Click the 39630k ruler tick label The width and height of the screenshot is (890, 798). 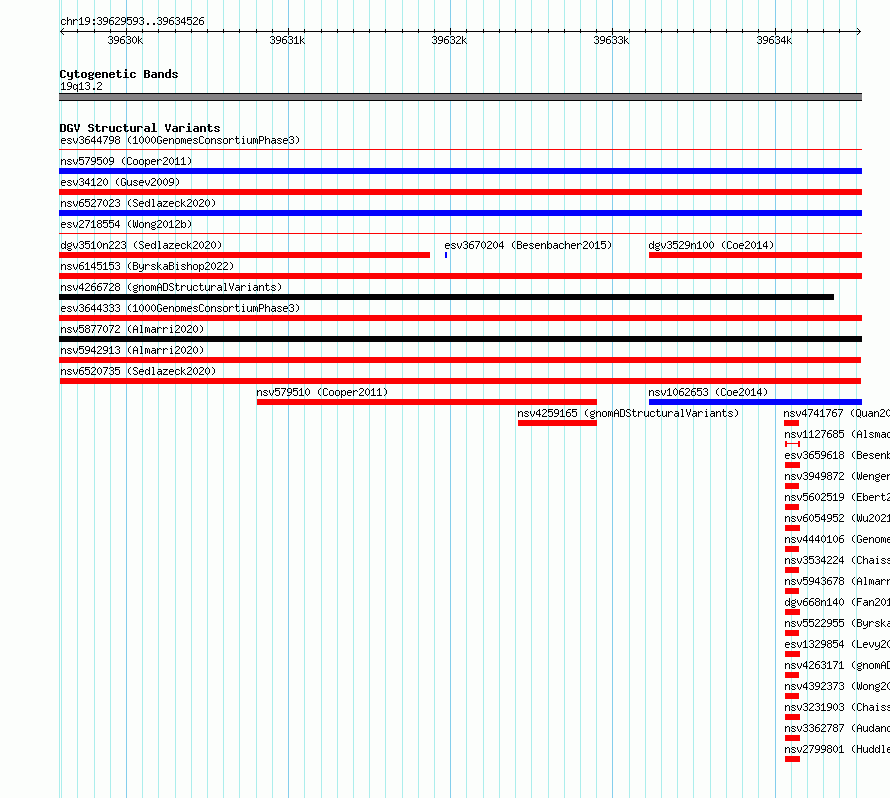pos(125,40)
